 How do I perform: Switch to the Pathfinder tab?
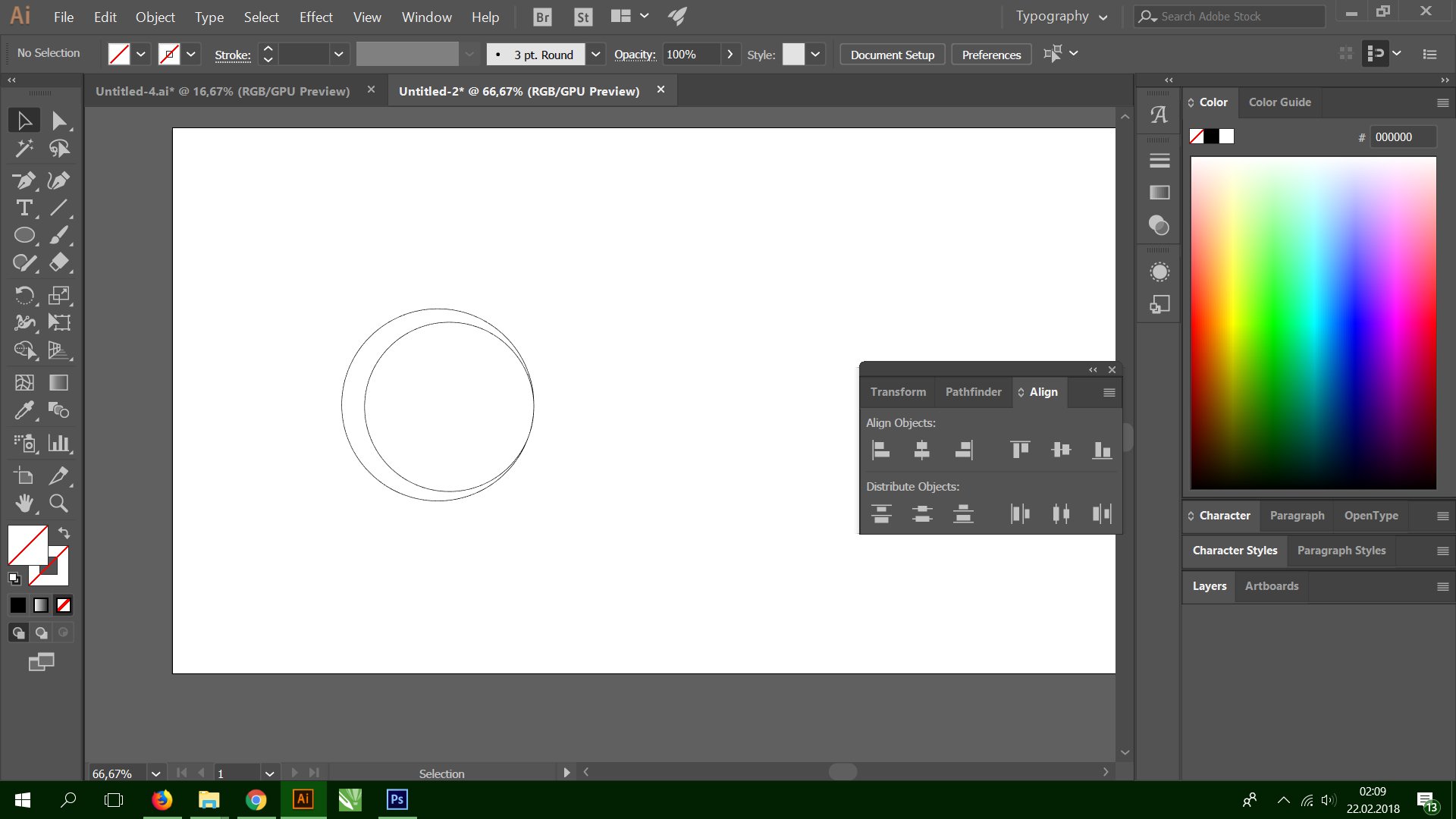click(973, 392)
